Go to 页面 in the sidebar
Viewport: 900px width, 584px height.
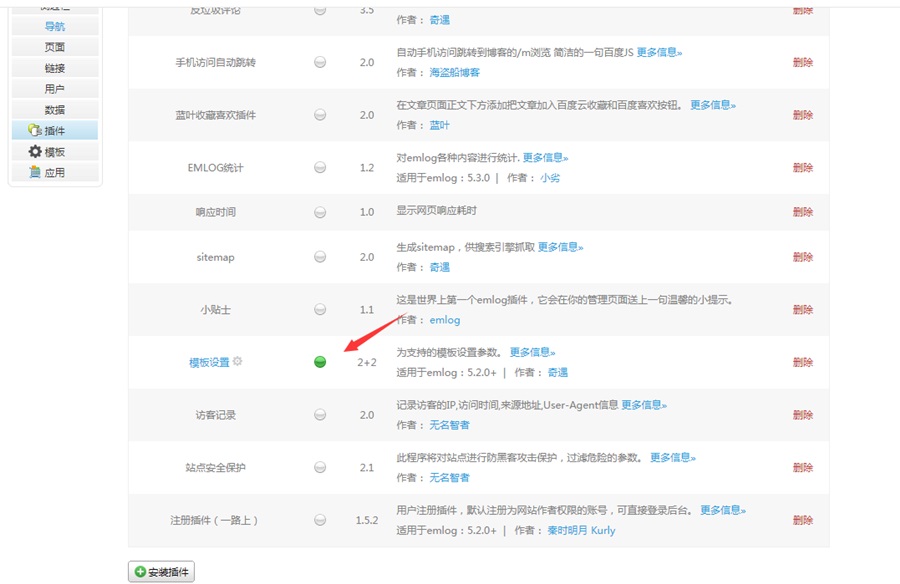pyautogui.click(x=55, y=47)
